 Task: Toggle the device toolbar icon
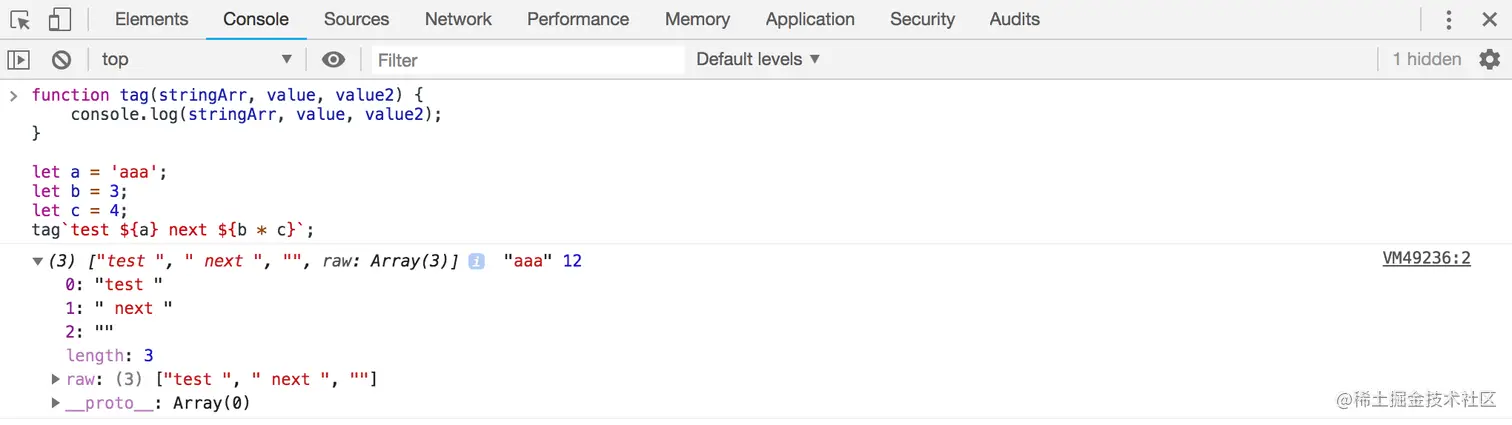tap(60, 19)
